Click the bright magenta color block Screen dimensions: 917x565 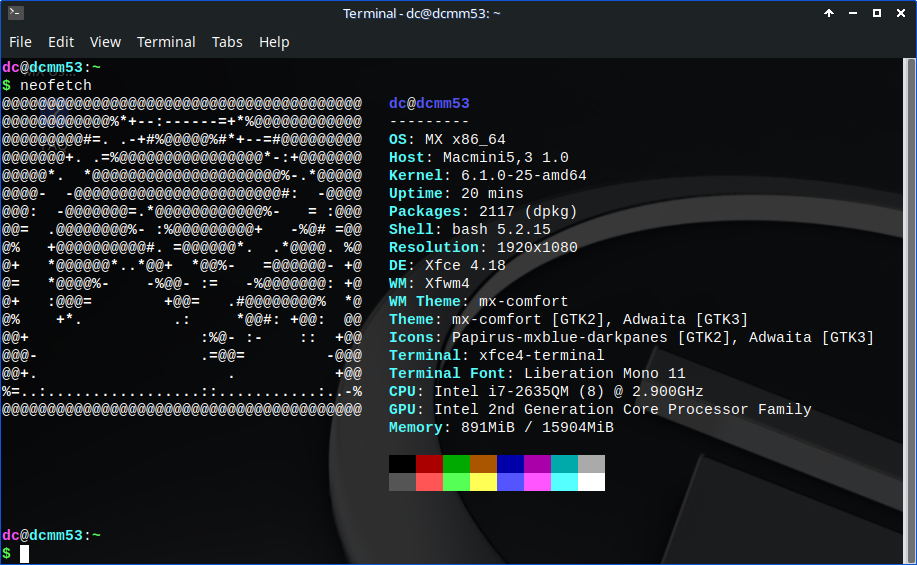pyautogui.click(x=537, y=482)
